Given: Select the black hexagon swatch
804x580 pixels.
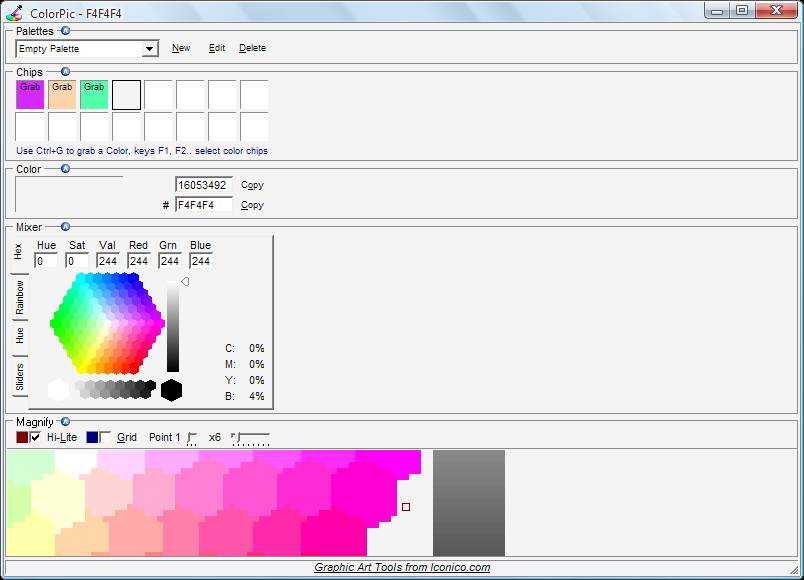Looking at the screenshot, I should pos(171,390).
